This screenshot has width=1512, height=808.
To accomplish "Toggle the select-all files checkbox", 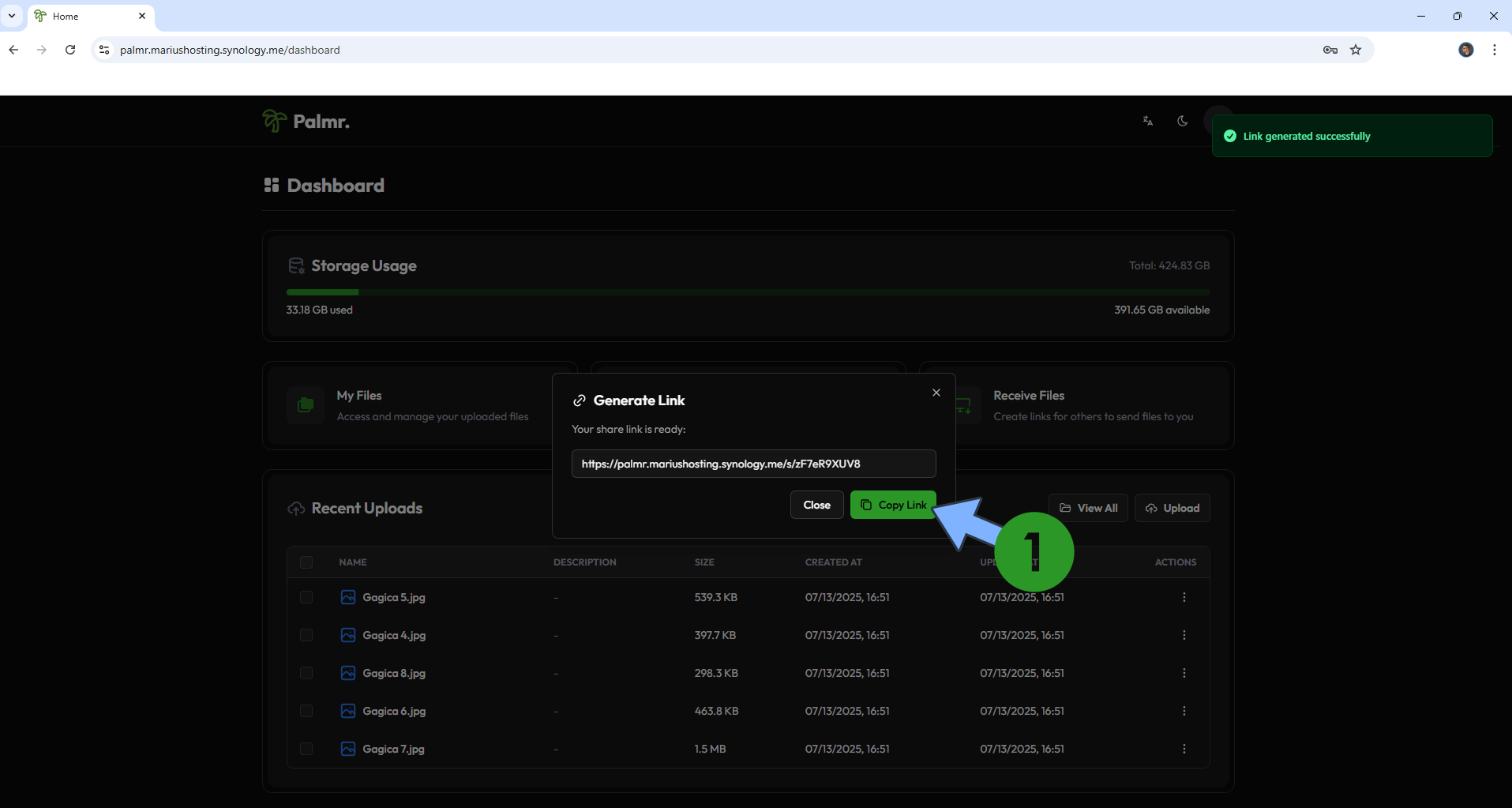I will tap(306, 562).
